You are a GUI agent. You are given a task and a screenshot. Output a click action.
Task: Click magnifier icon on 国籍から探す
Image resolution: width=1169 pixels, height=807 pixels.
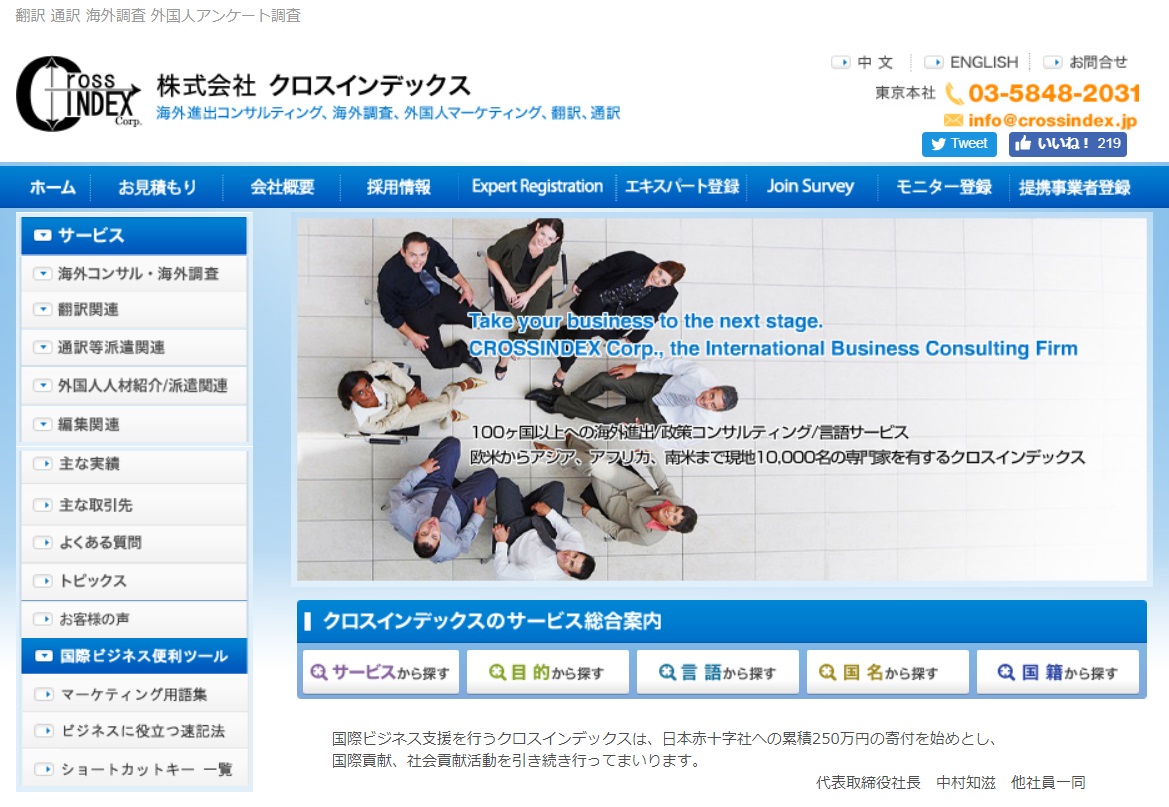click(1006, 672)
